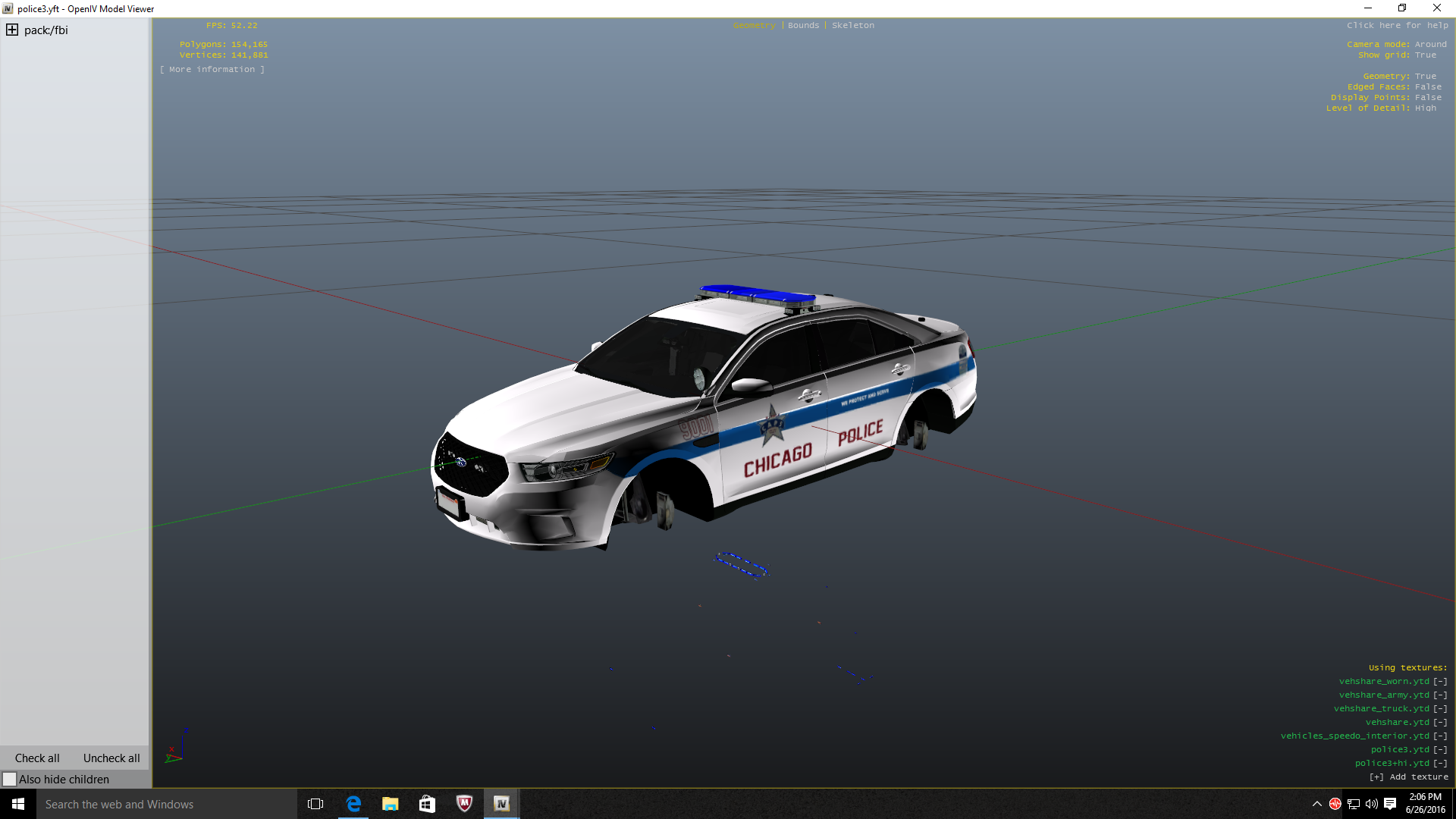Toggle the Edged Faces setting

[x=1427, y=87]
